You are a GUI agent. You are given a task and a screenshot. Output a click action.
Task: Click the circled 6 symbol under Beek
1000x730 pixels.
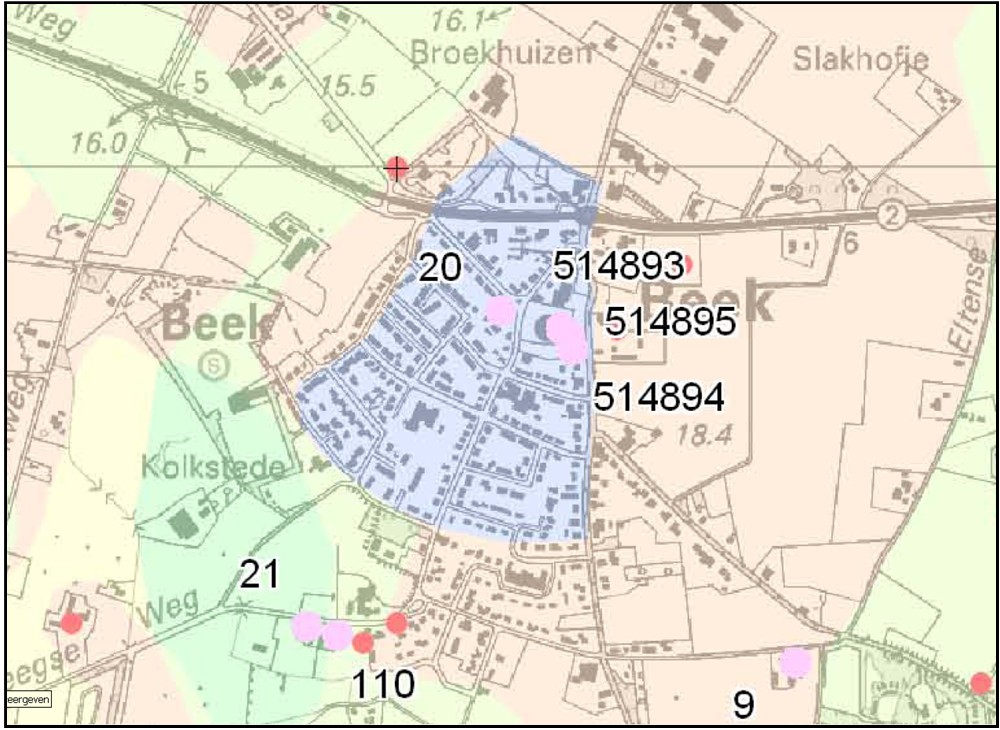[215, 365]
